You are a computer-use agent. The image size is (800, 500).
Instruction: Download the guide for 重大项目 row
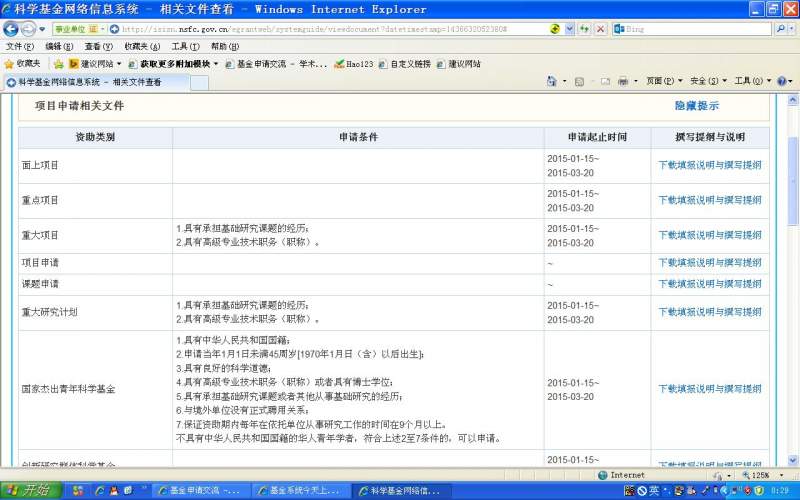click(x=710, y=235)
